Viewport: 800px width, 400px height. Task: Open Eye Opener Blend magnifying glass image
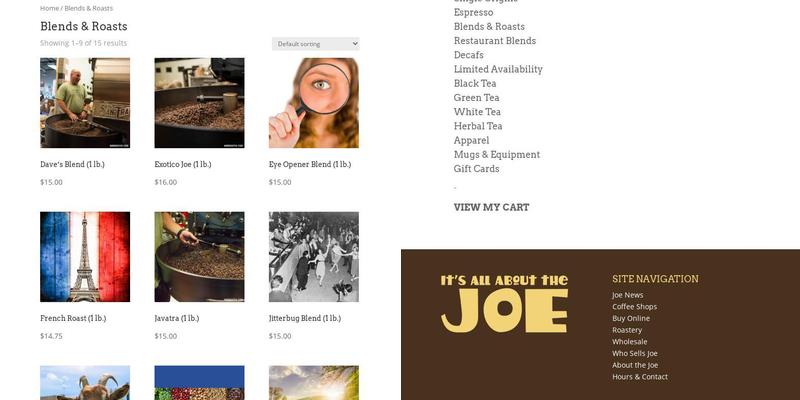coord(314,103)
